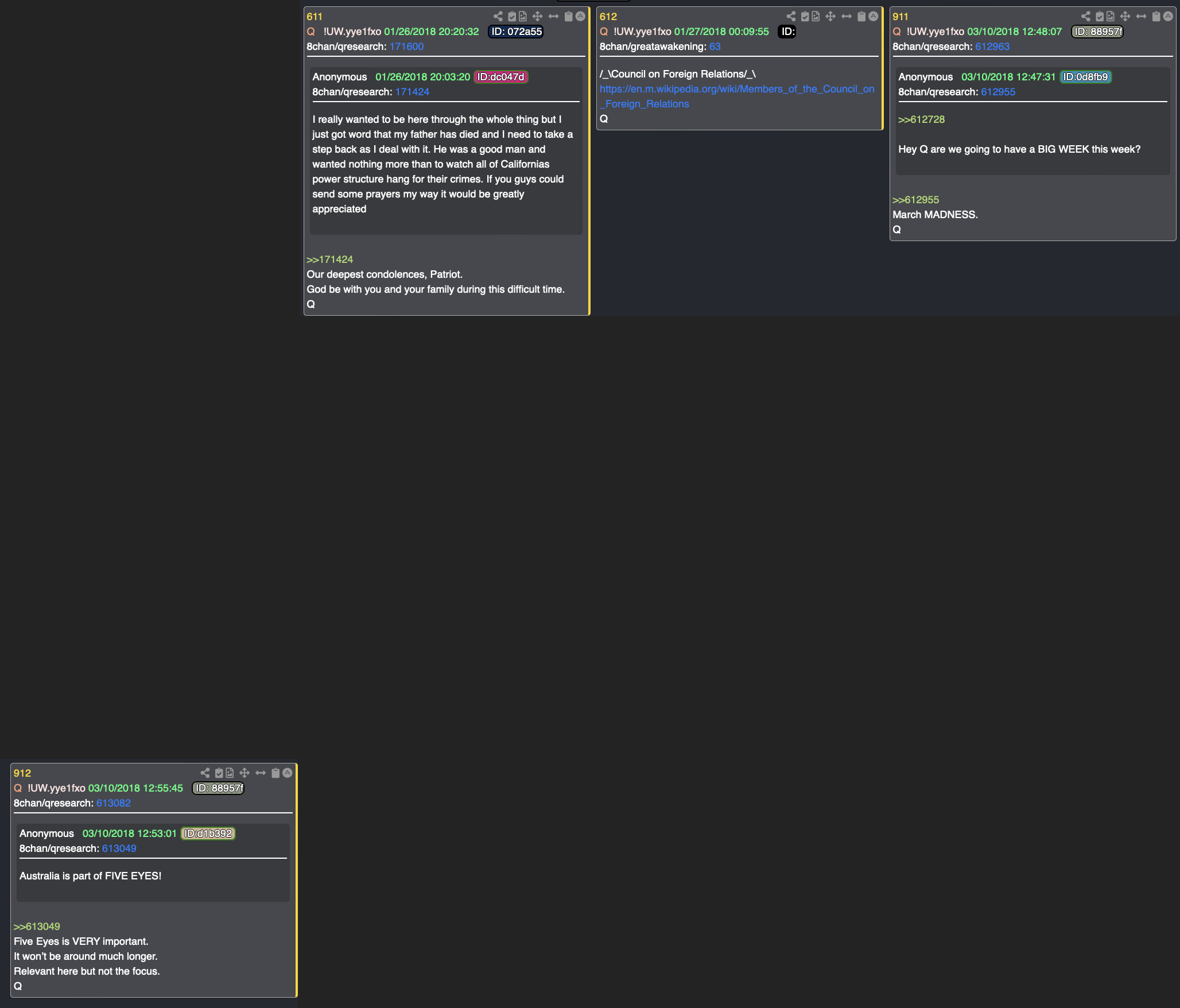Click the clipboard icon on post 912
Image resolution: width=1180 pixels, height=1008 pixels.
pos(275,773)
